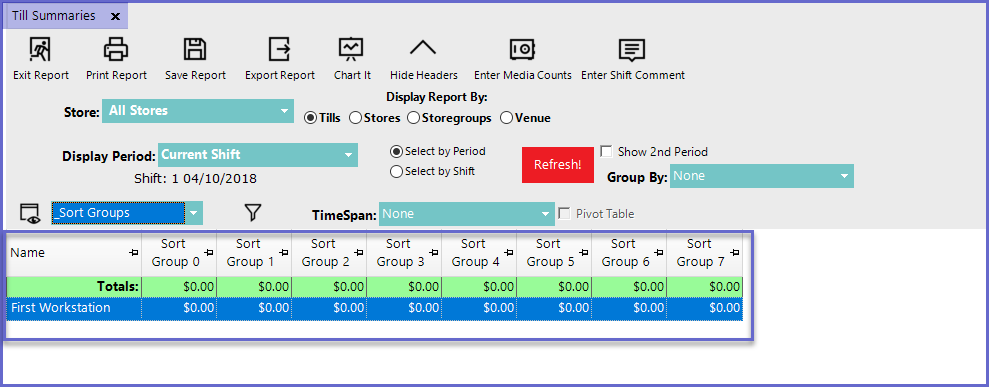989x387 pixels.
Task: Pin the Sort Group 6 column
Action: coord(659,253)
